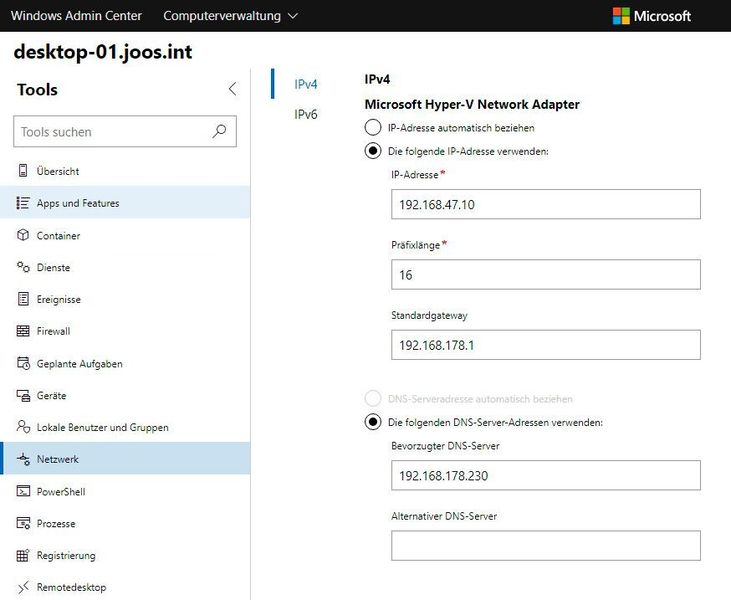This screenshot has height=600, width=731.
Task: Open Geplante Aufgaben tool entry
Action: click(125, 363)
